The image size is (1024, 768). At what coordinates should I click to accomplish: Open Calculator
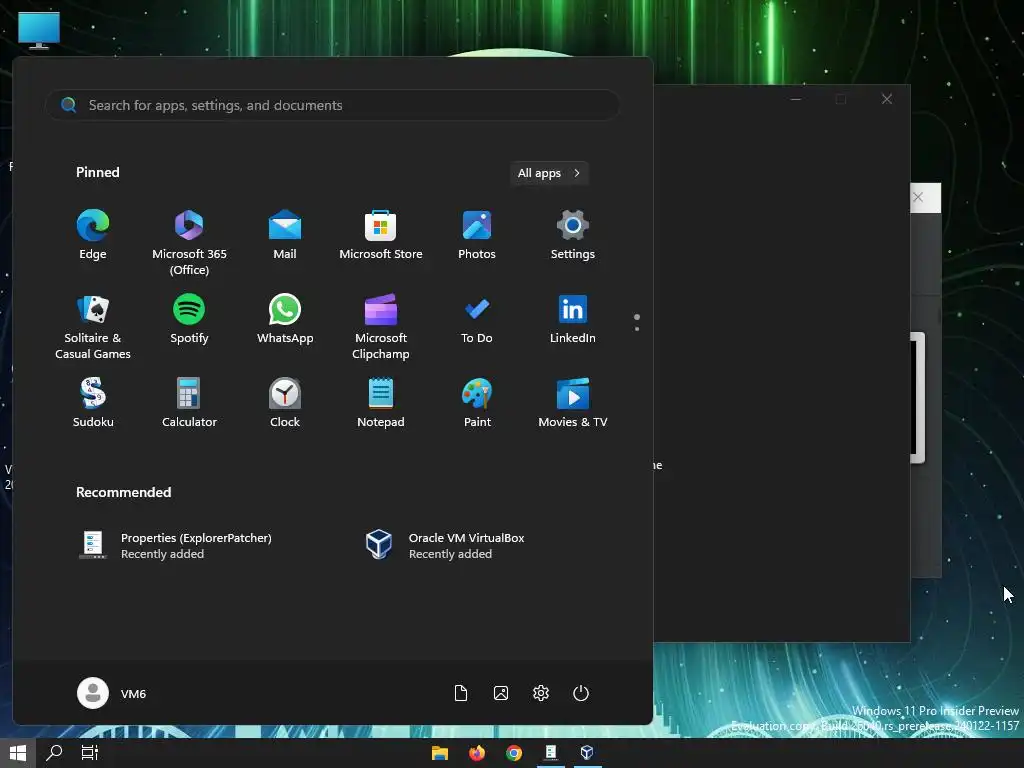point(189,403)
